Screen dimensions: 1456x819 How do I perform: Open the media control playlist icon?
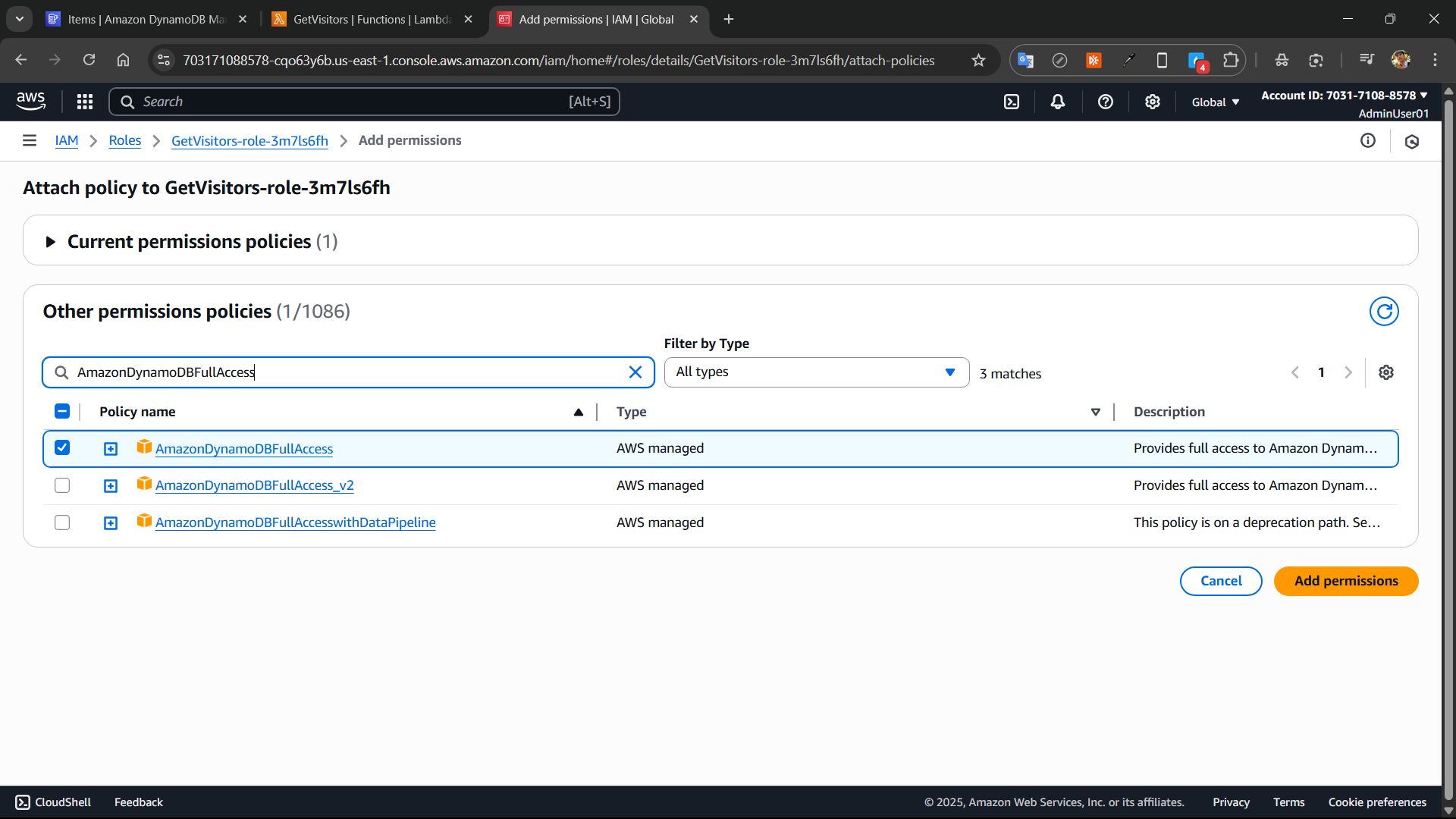[x=1367, y=60]
